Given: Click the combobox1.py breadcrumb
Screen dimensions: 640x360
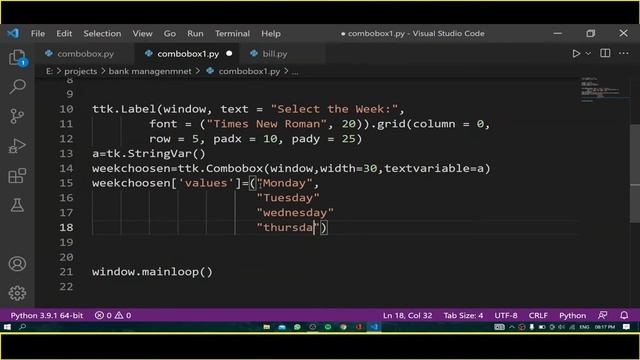Looking at the screenshot, I should (x=249, y=71).
